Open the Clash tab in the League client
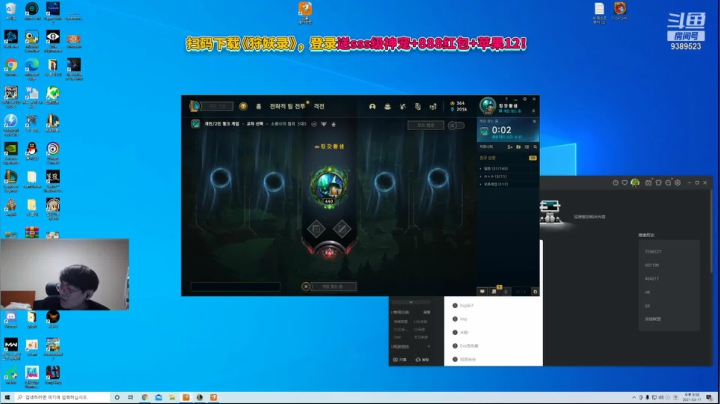This screenshot has width=720, height=404. [x=319, y=107]
